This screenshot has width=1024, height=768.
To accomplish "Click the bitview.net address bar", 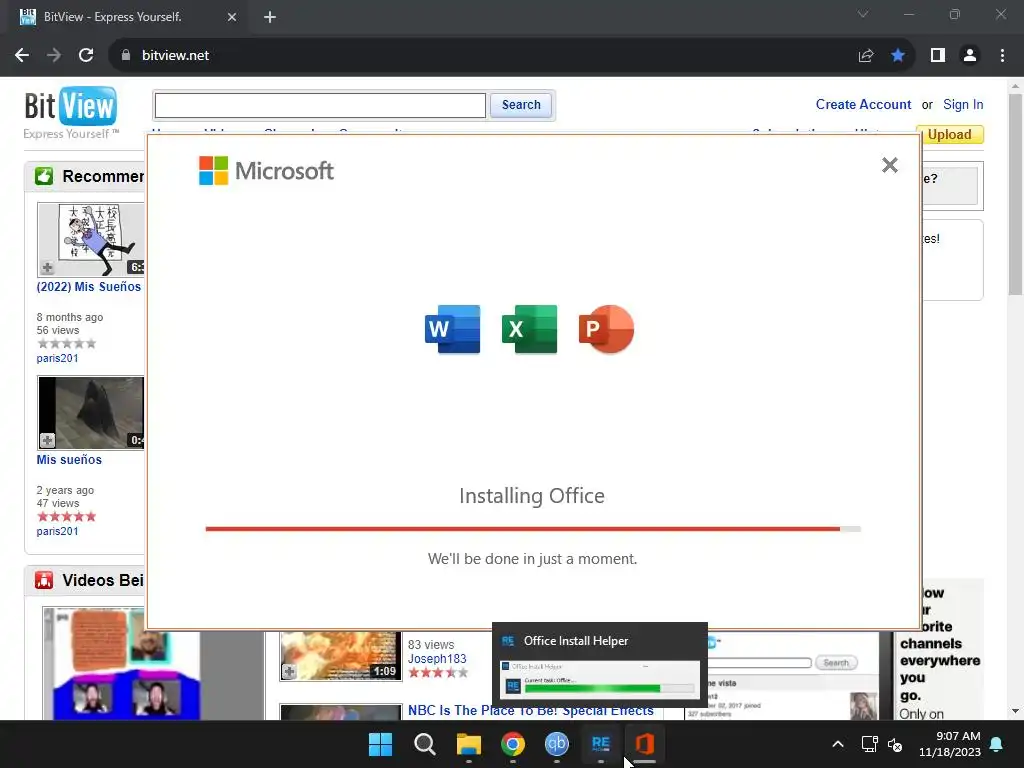I will click(x=483, y=56).
